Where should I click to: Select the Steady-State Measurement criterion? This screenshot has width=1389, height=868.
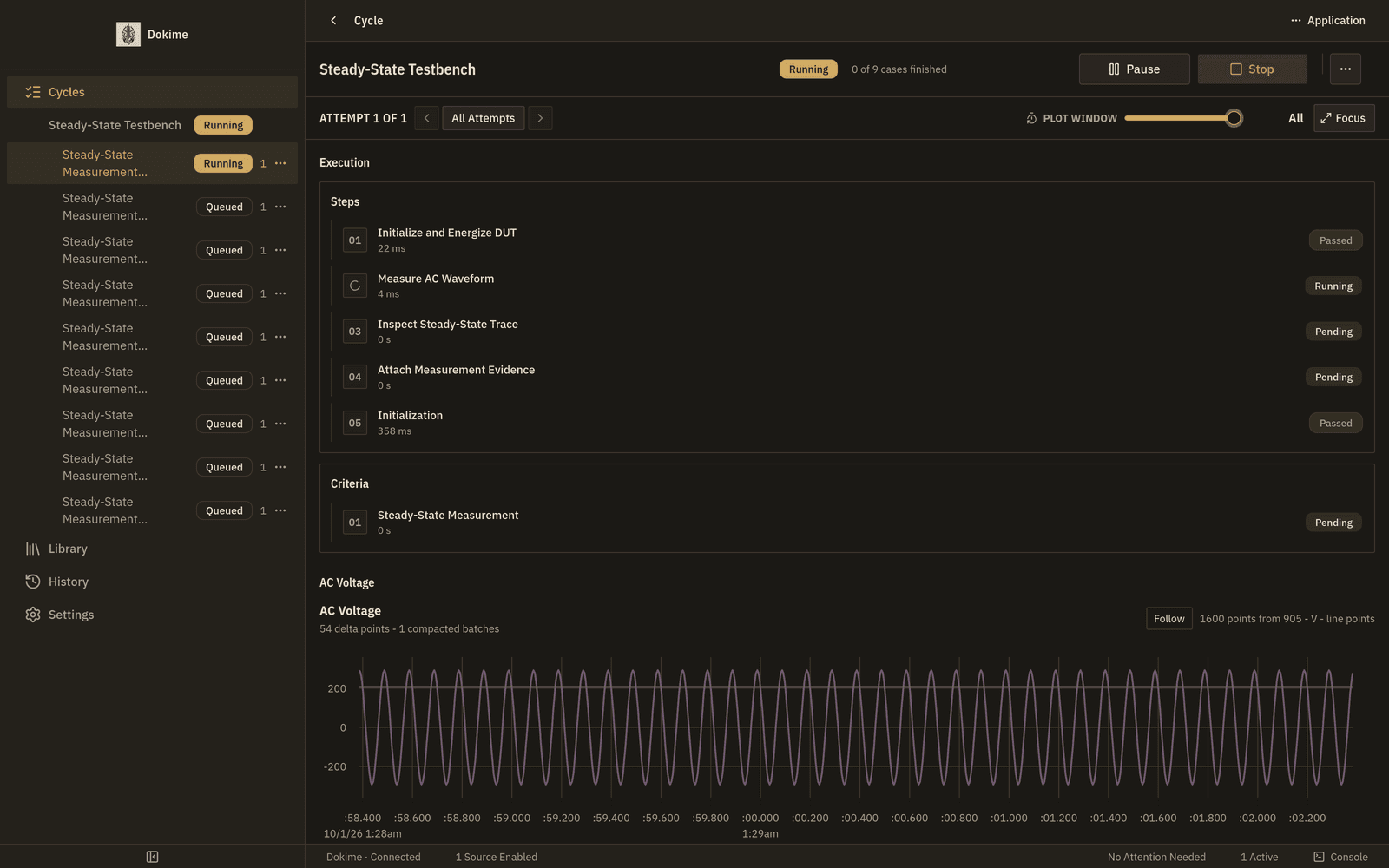point(846,523)
